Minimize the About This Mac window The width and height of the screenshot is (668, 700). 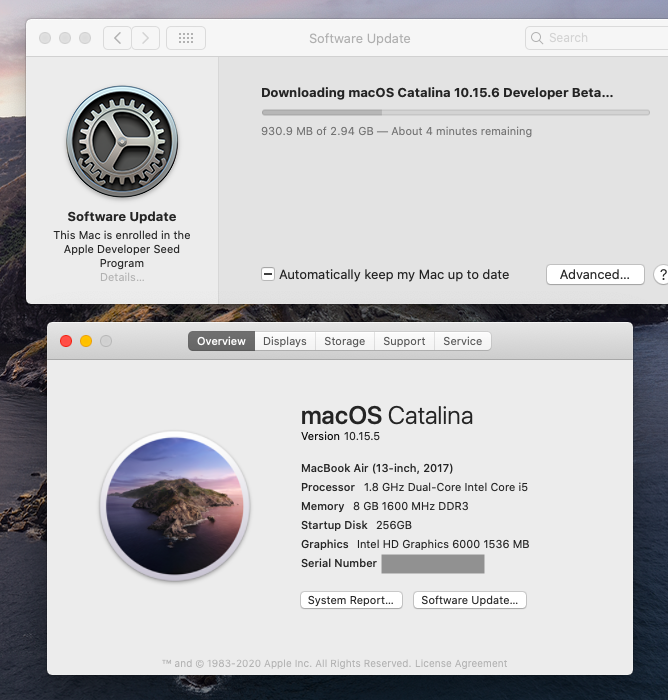coord(86,341)
